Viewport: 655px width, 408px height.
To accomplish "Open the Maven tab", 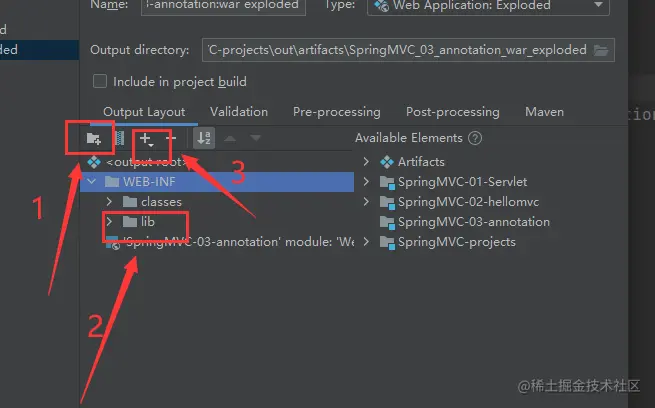I will (544, 112).
